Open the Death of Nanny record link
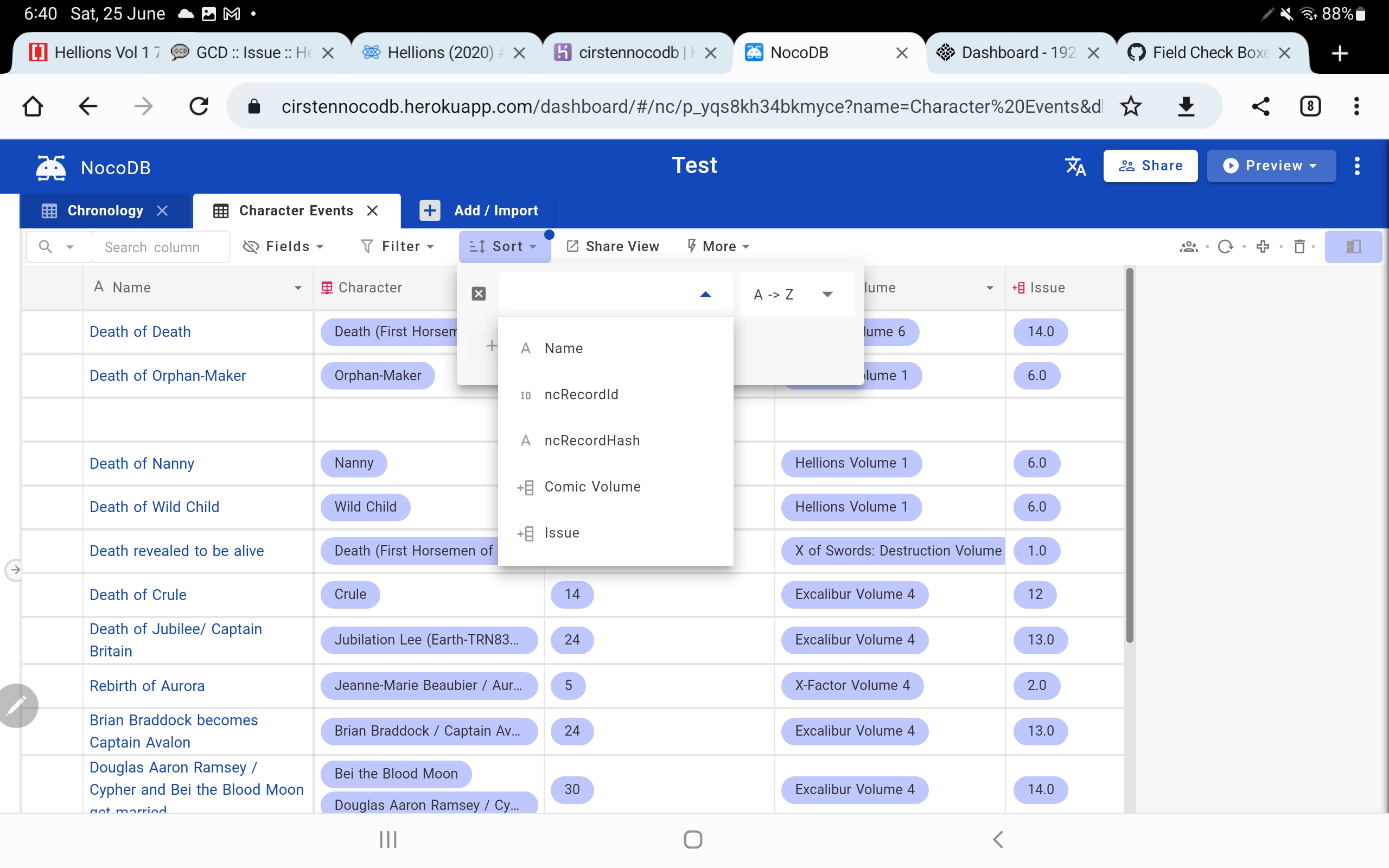Screen dimensions: 1389x868 (x=141, y=463)
